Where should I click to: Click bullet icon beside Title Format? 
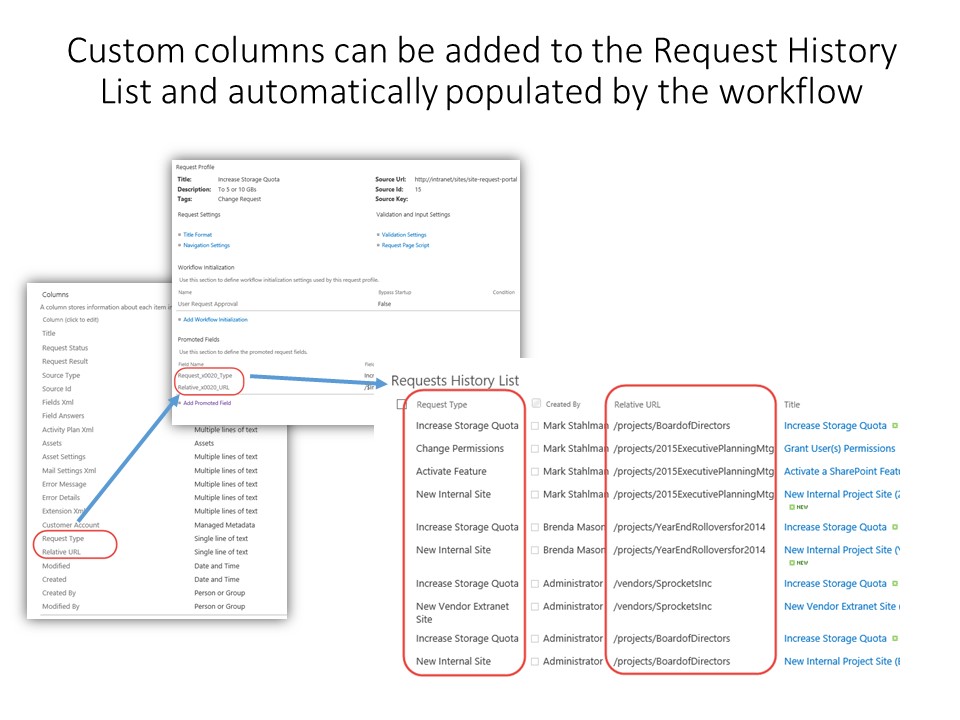pos(179,235)
